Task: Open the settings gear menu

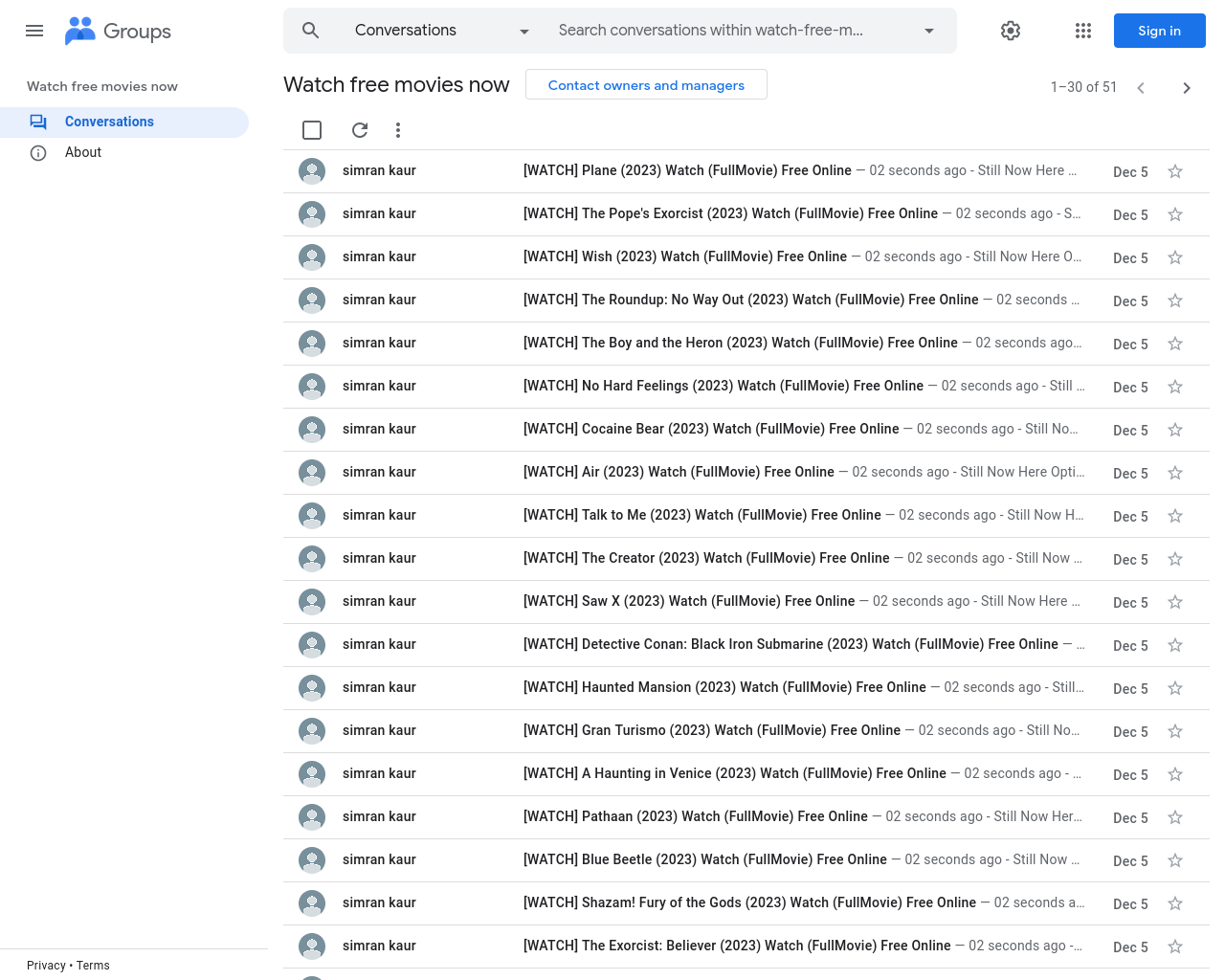Action: pyautogui.click(x=1010, y=31)
